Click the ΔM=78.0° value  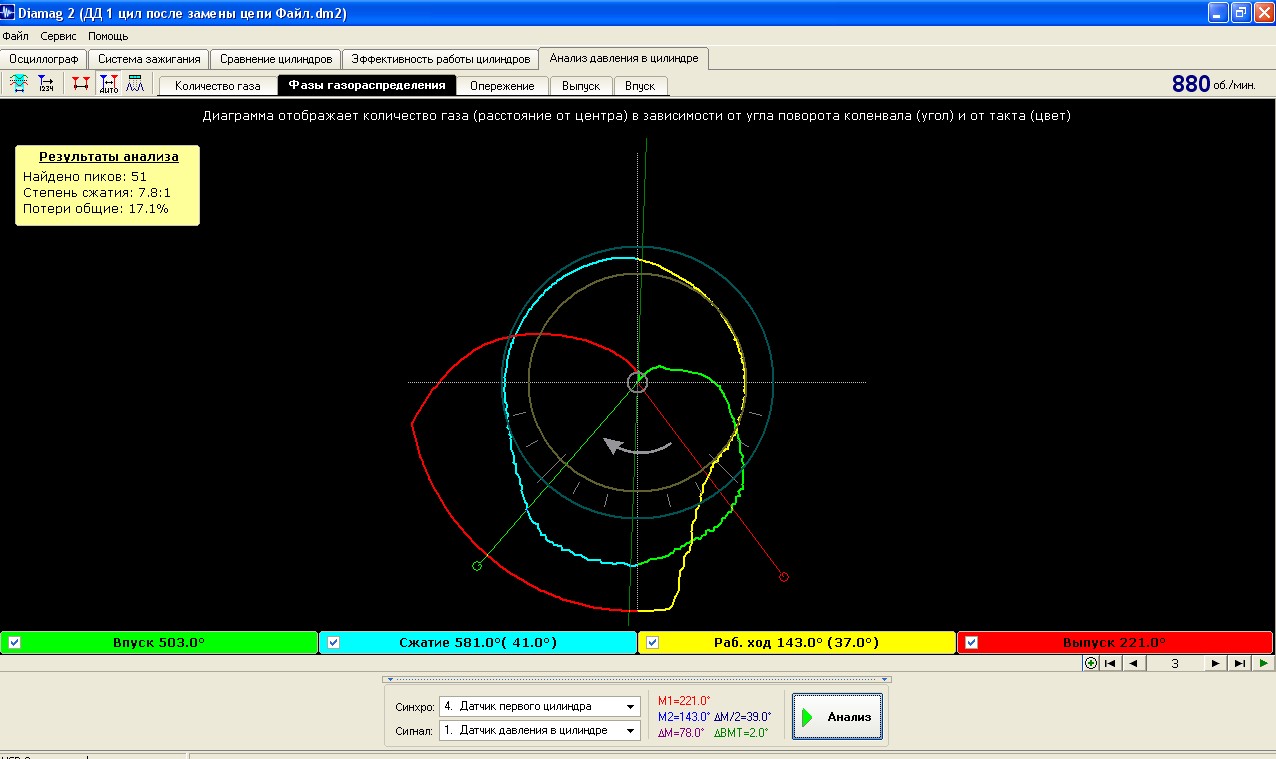coord(681,733)
